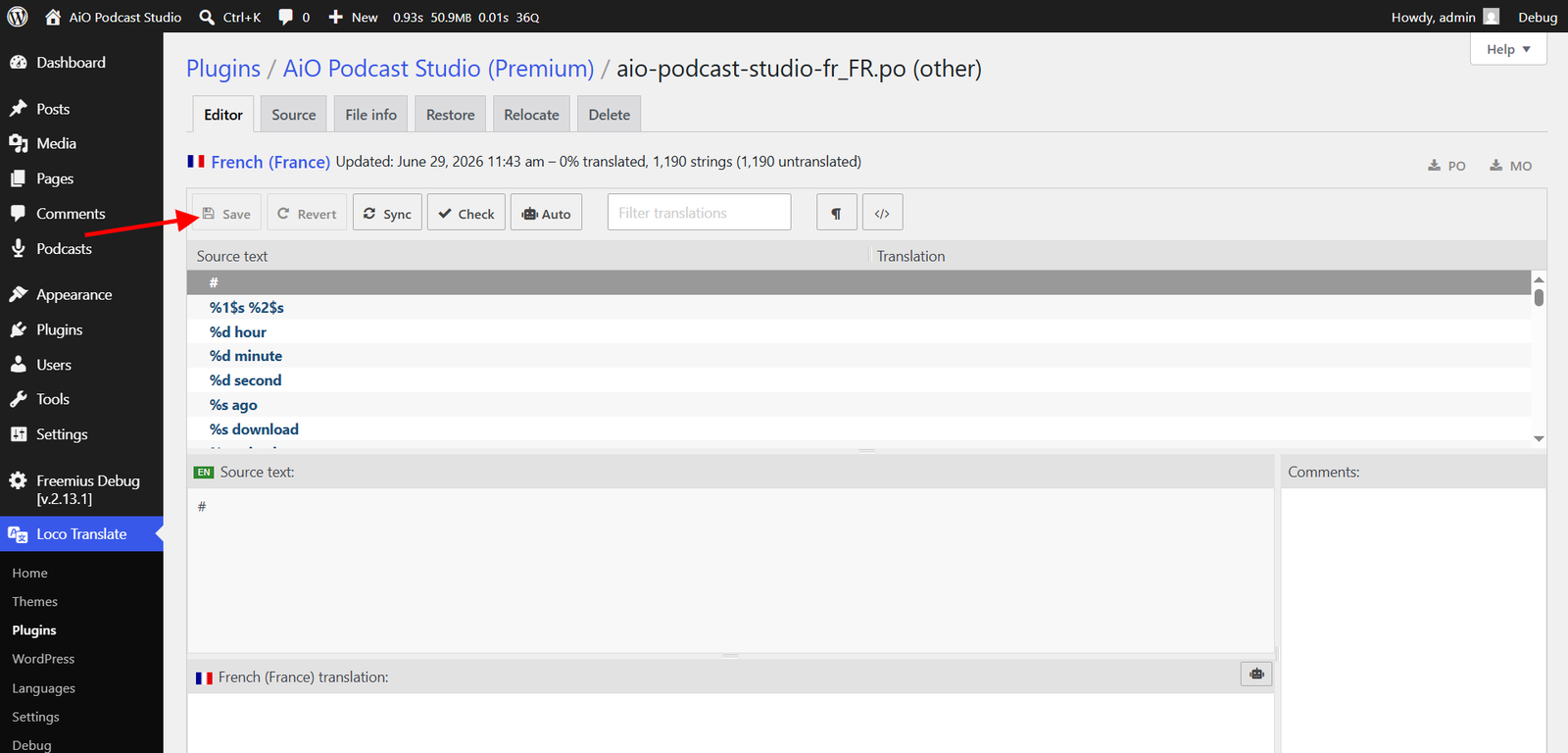This screenshot has height=753, width=1568.
Task: Go to Loco Translate Home submenu
Action: pos(29,574)
